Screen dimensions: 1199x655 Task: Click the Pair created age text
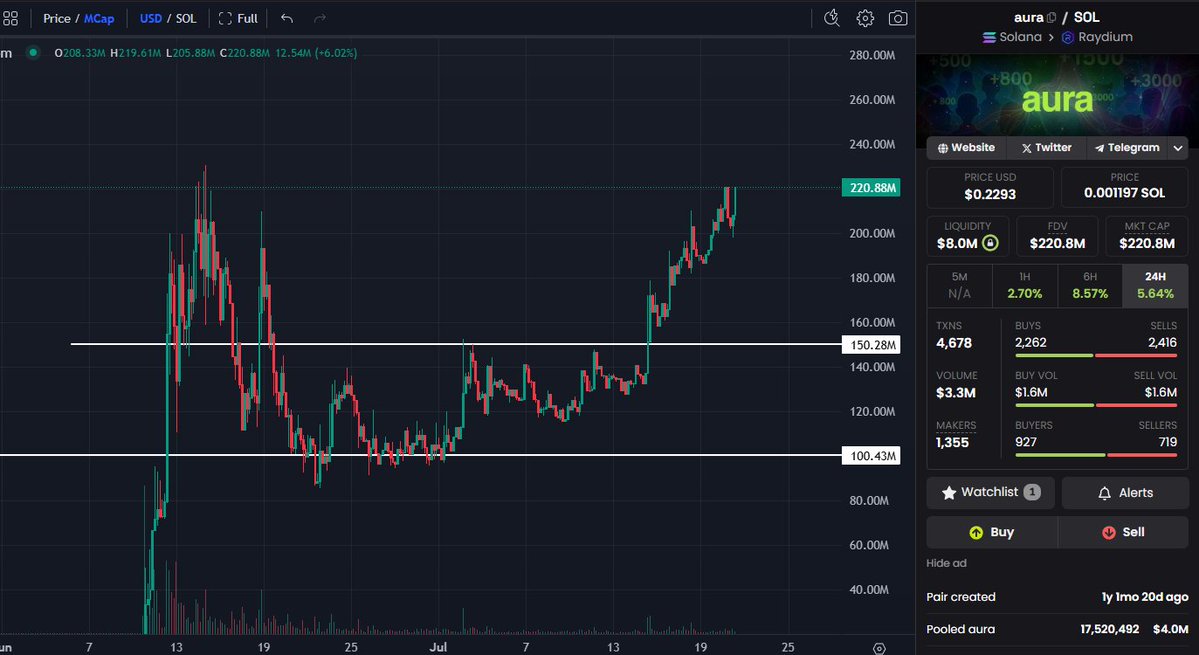[1145, 597]
